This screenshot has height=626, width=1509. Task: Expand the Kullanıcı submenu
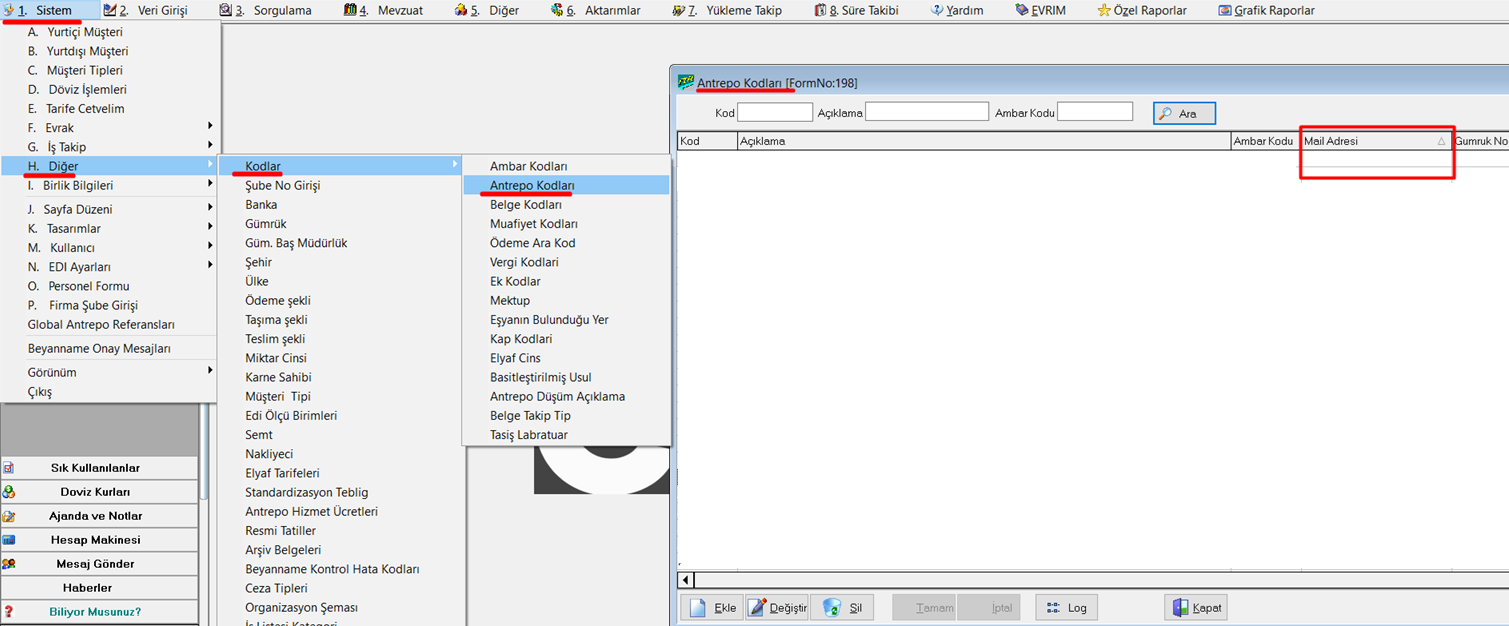pos(110,247)
